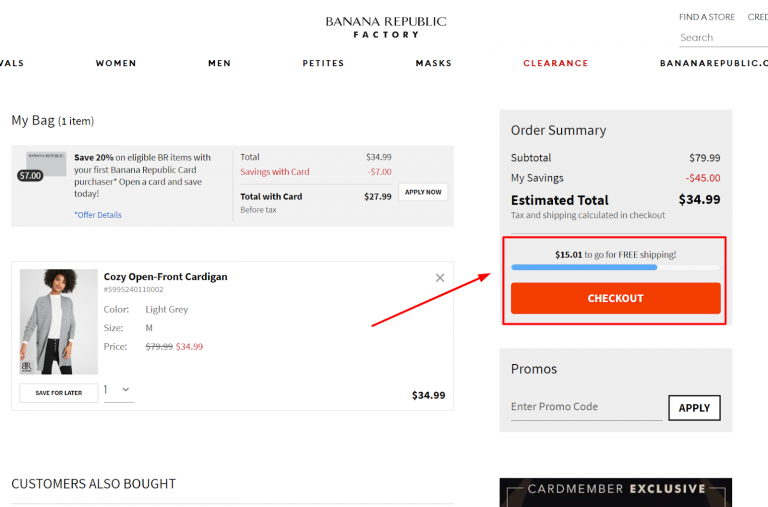Expand the quantity dropdown showing 1
Screen dimensions: 768x507
(x=119, y=390)
